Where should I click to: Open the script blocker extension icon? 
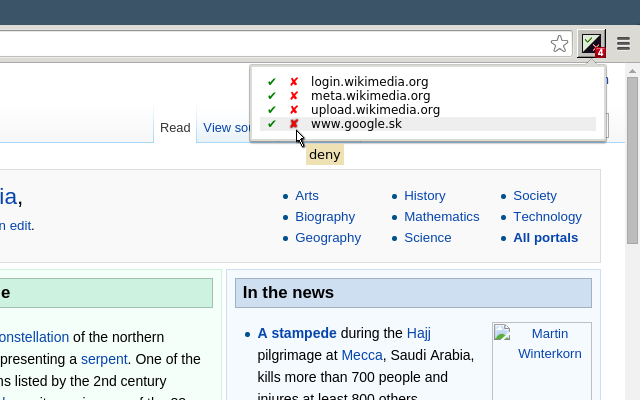pos(592,43)
